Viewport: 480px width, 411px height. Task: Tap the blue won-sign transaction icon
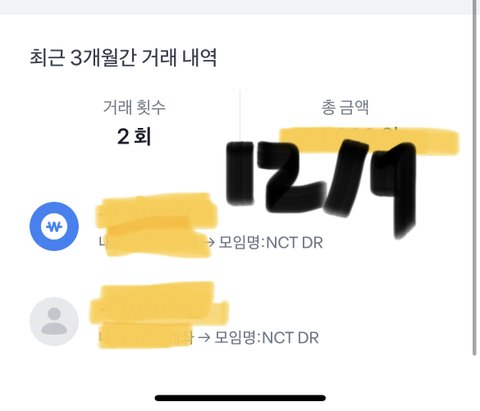coord(54,226)
